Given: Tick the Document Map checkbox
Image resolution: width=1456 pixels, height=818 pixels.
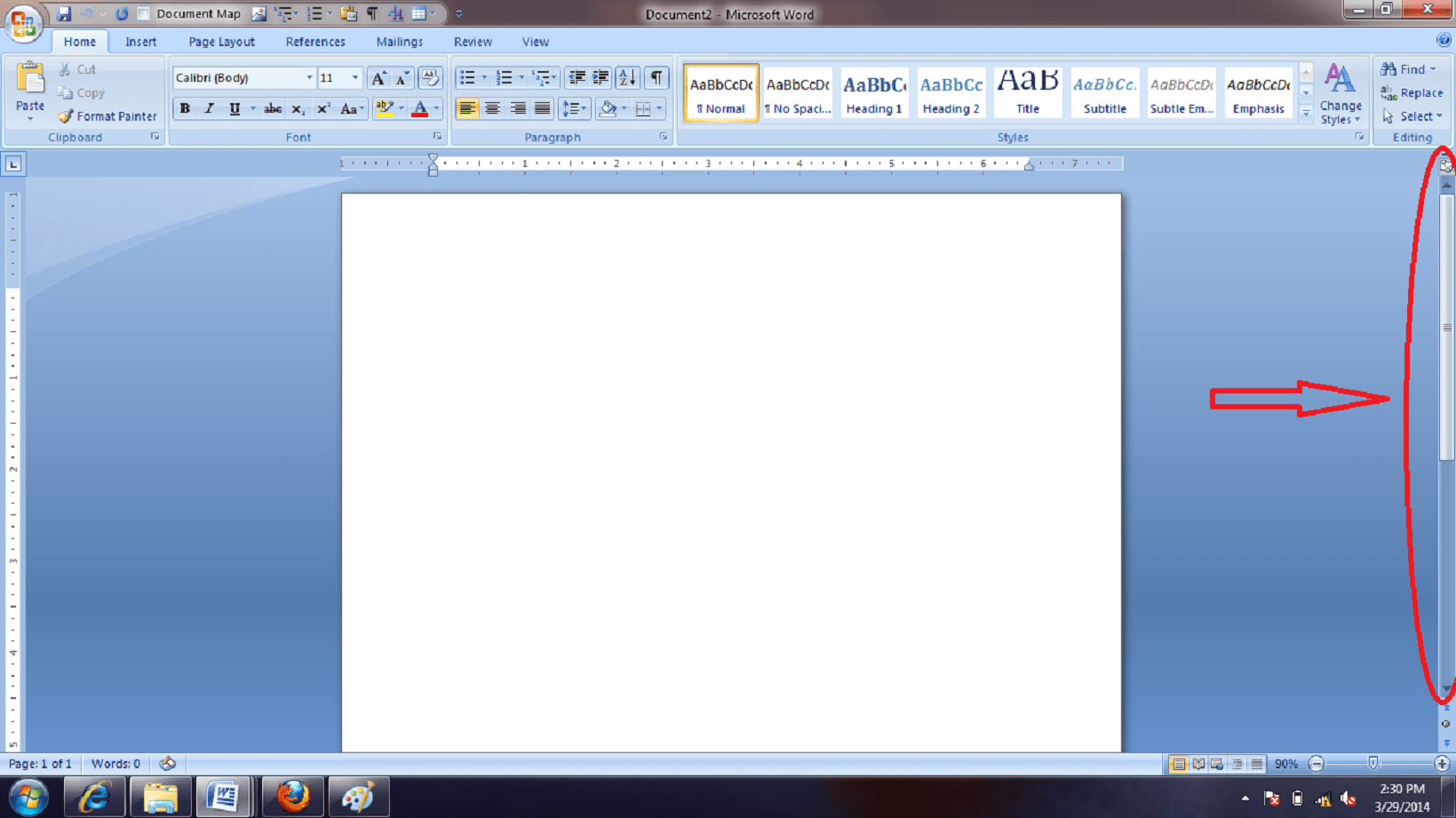Looking at the screenshot, I should pyautogui.click(x=144, y=14).
